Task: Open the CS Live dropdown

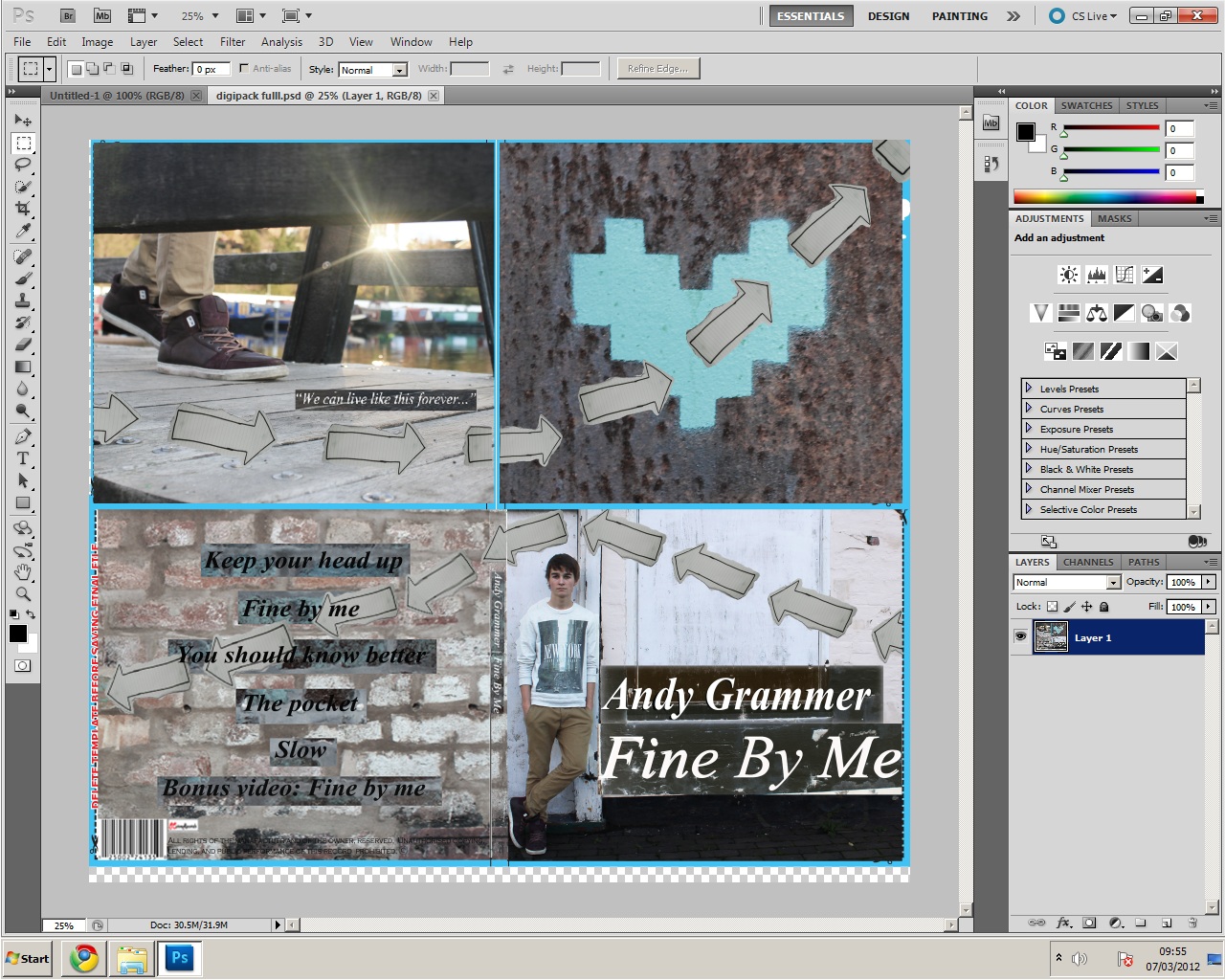Action: click(1083, 15)
